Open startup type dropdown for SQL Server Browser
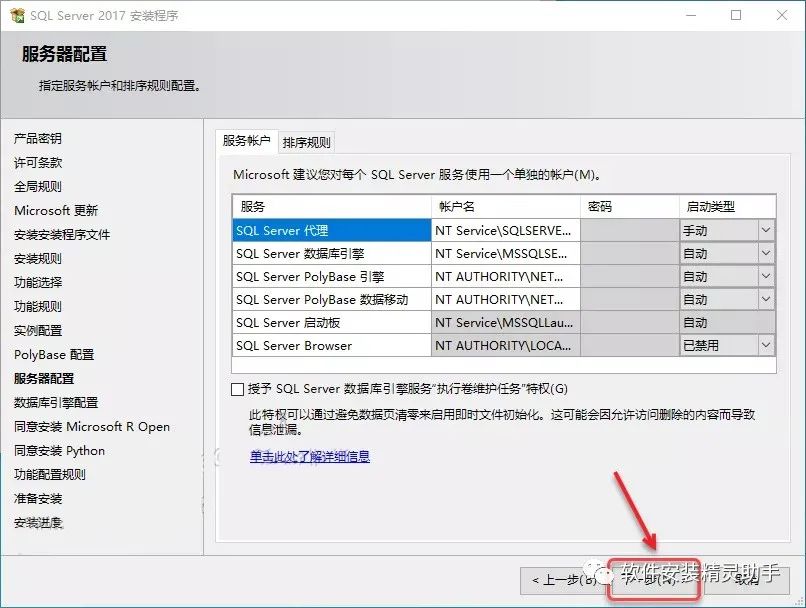Screen dimensions: 806x608 coord(765,345)
